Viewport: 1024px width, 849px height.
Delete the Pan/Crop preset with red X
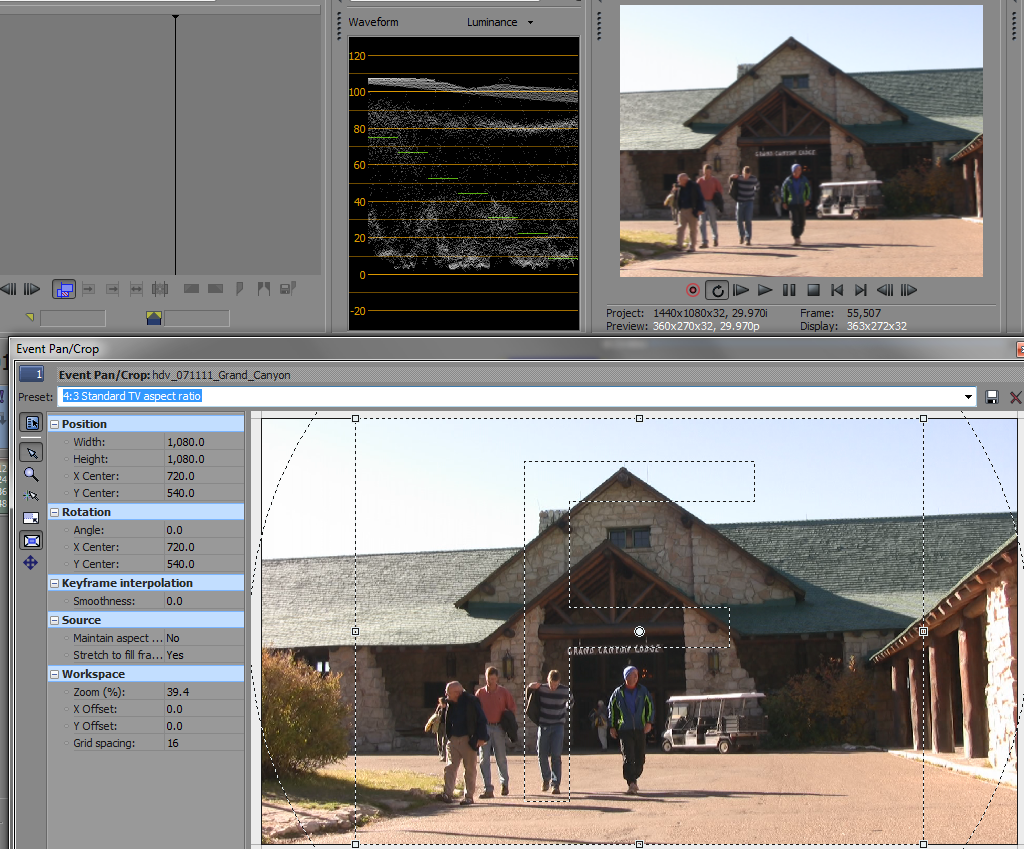1016,397
